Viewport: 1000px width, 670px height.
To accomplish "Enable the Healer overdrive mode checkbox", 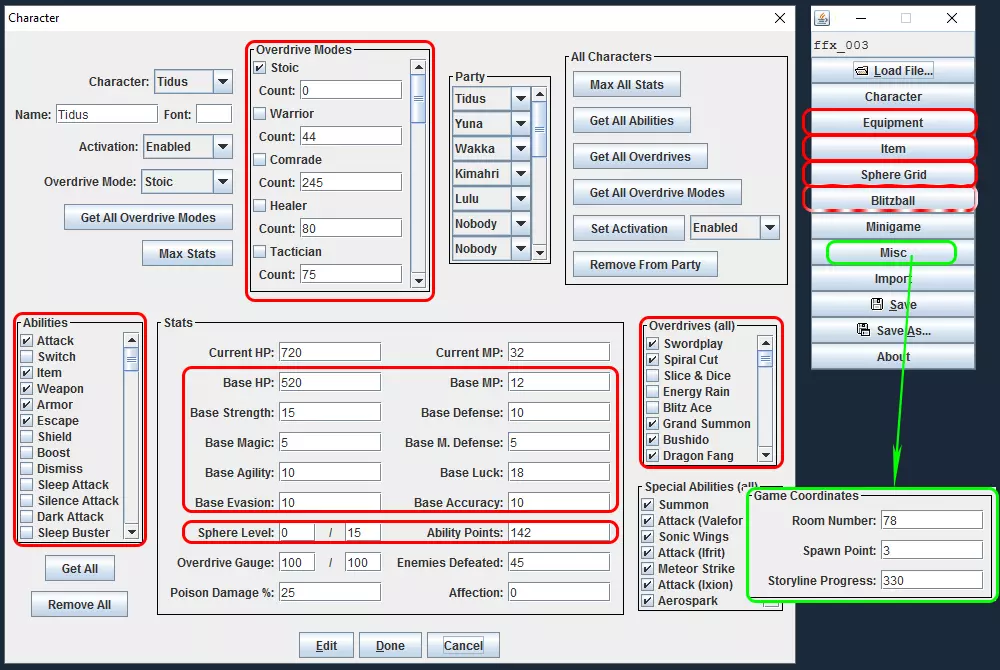I will tap(260, 205).
